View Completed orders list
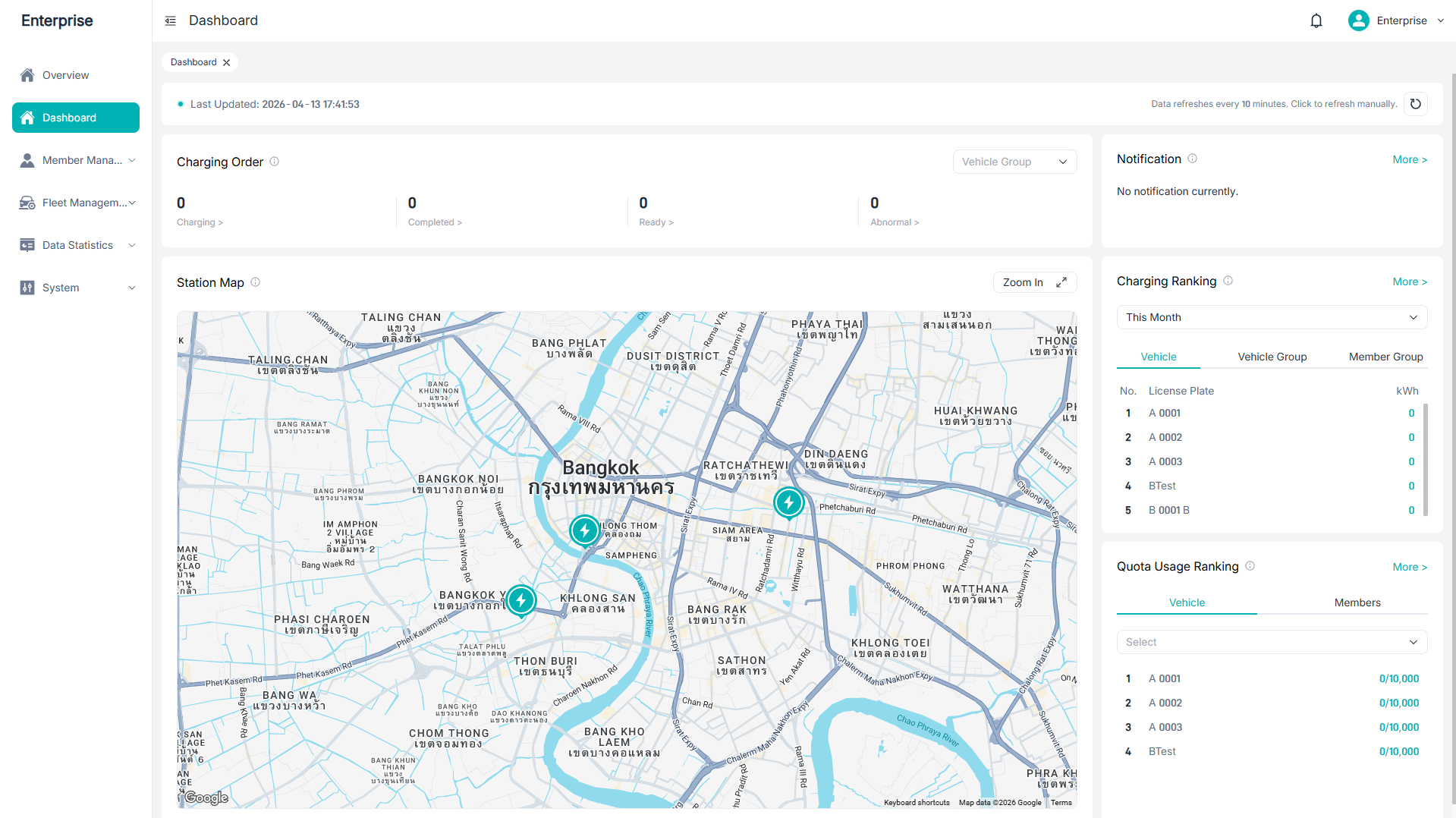1456x818 pixels. click(x=435, y=222)
